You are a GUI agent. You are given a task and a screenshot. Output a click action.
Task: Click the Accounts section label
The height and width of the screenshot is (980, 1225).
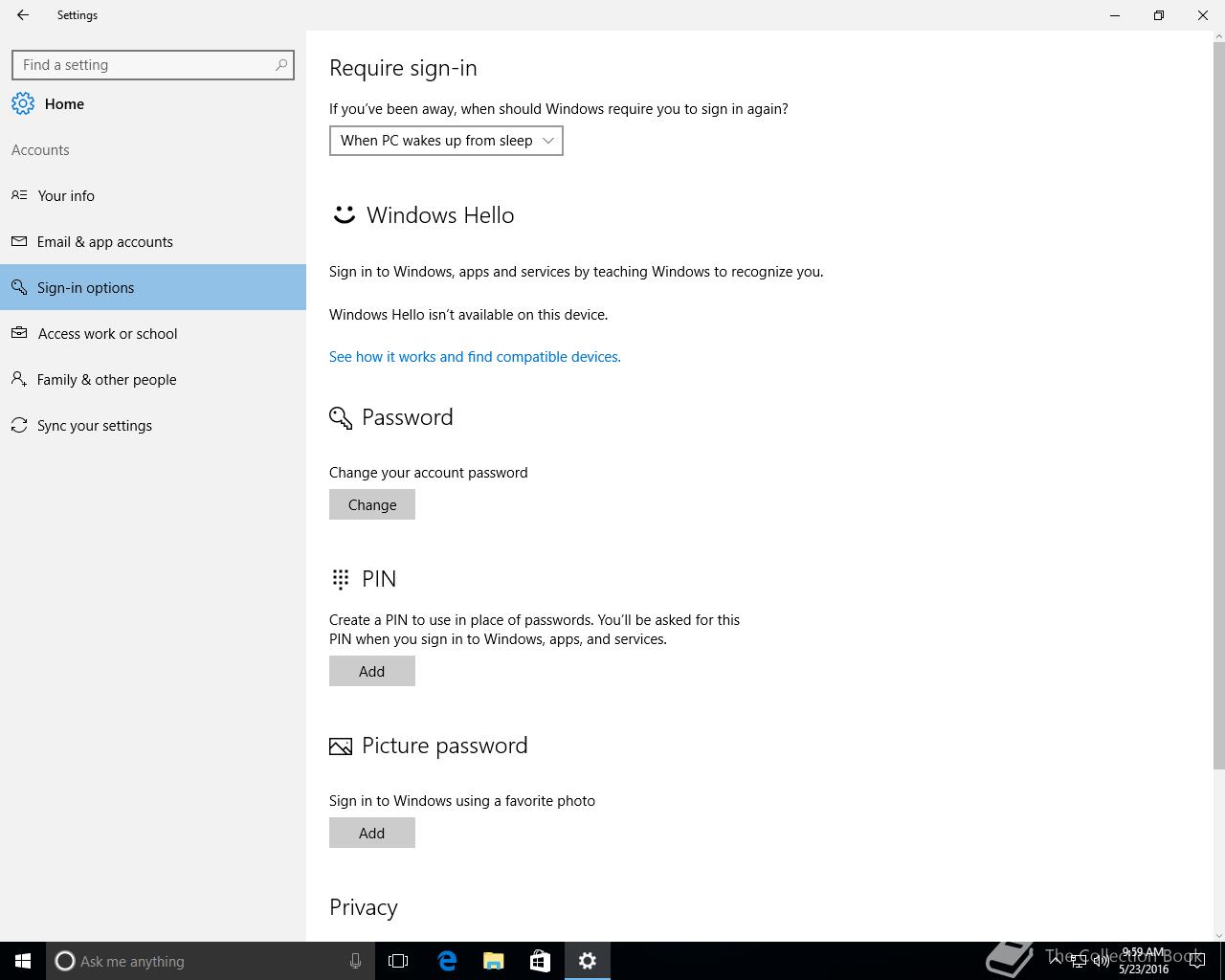[40, 149]
